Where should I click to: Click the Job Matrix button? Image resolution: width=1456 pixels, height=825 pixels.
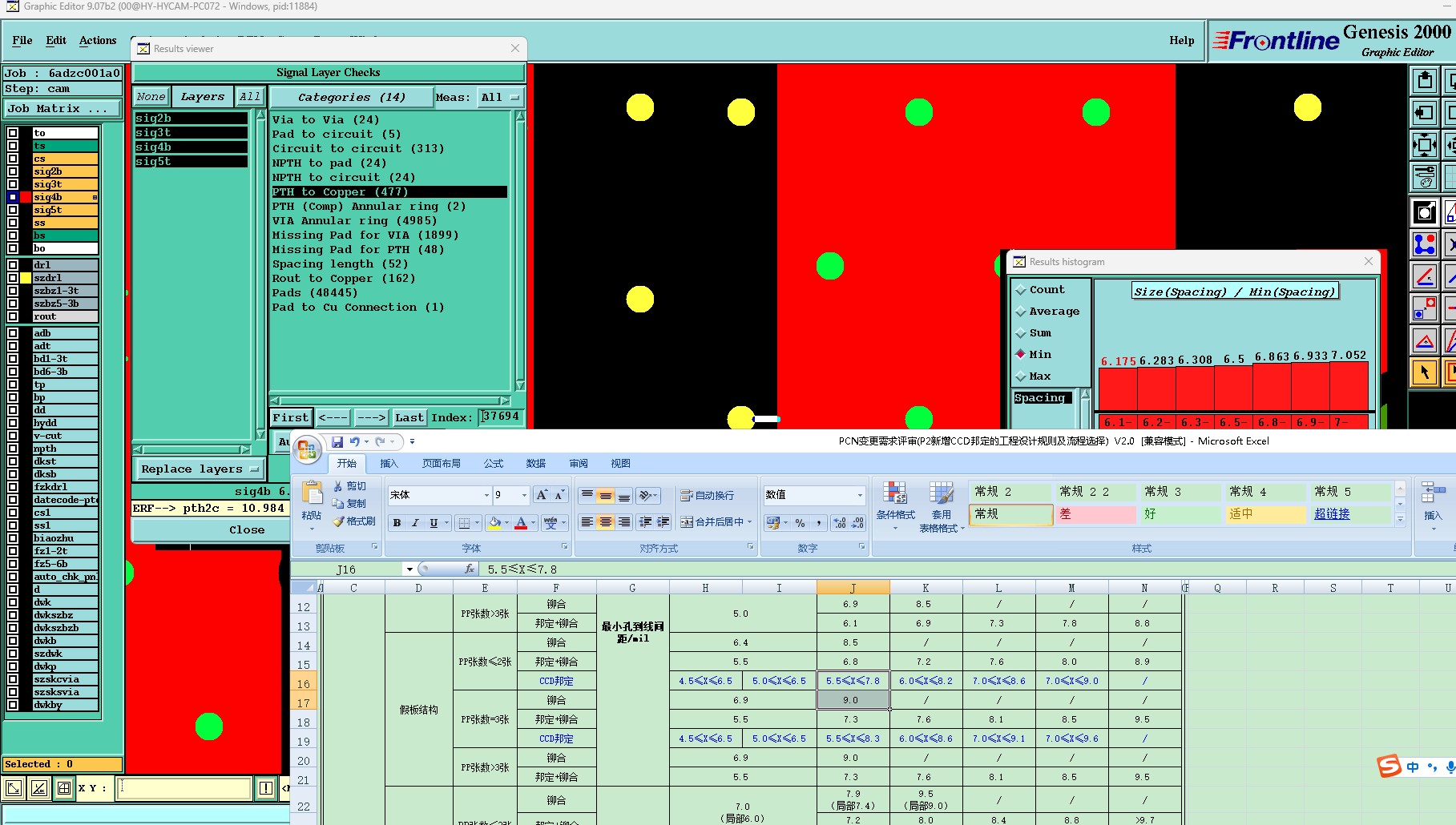click(62, 109)
